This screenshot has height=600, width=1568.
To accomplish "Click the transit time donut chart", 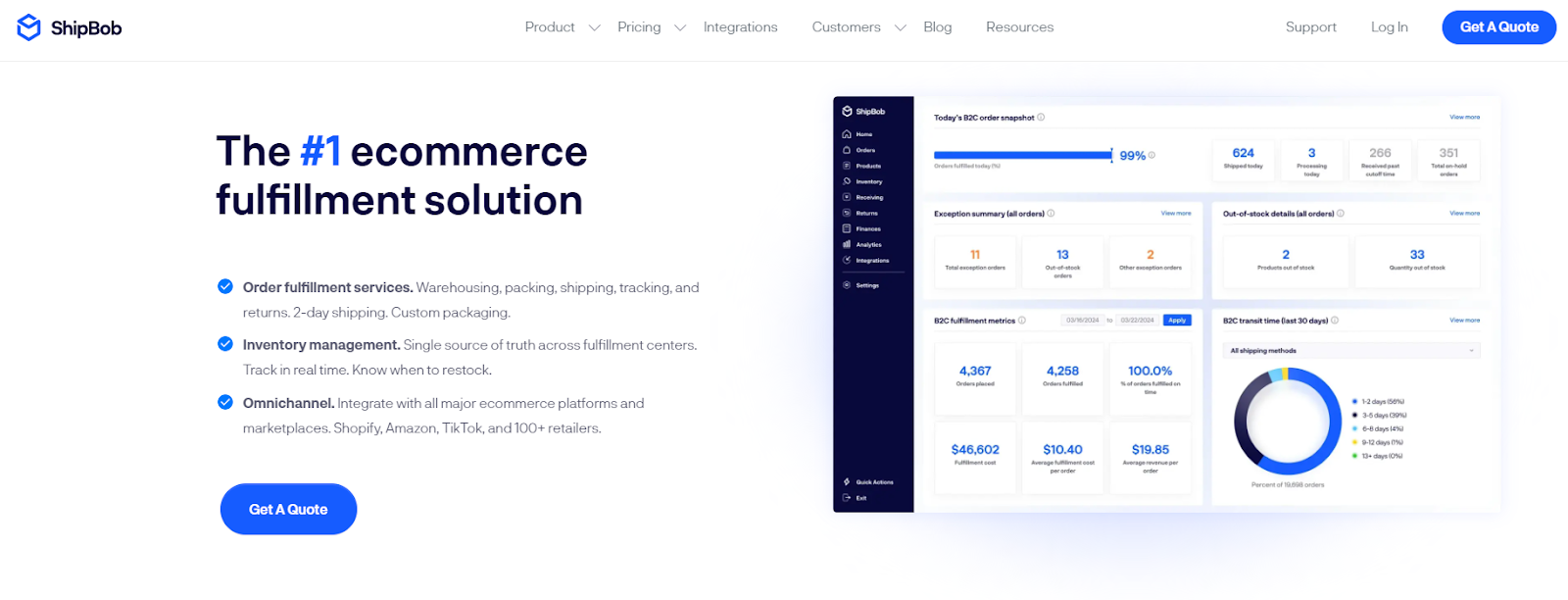I will click(1288, 422).
